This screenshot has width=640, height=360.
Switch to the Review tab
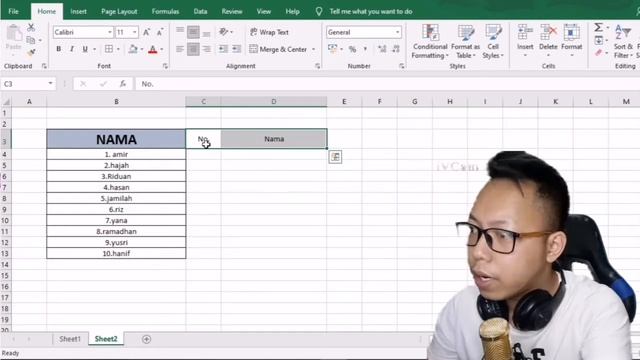click(x=232, y=11)
